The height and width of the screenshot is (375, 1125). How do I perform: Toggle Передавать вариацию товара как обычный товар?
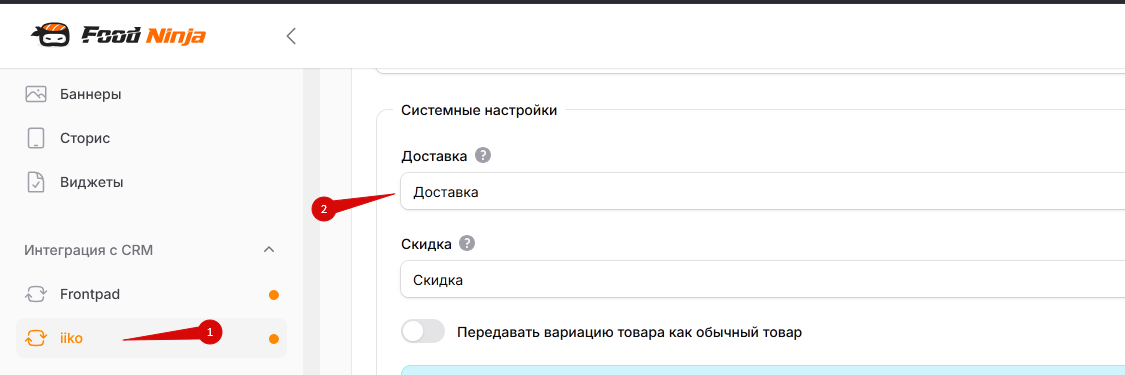pyautogui.click(x=423, y=332)
